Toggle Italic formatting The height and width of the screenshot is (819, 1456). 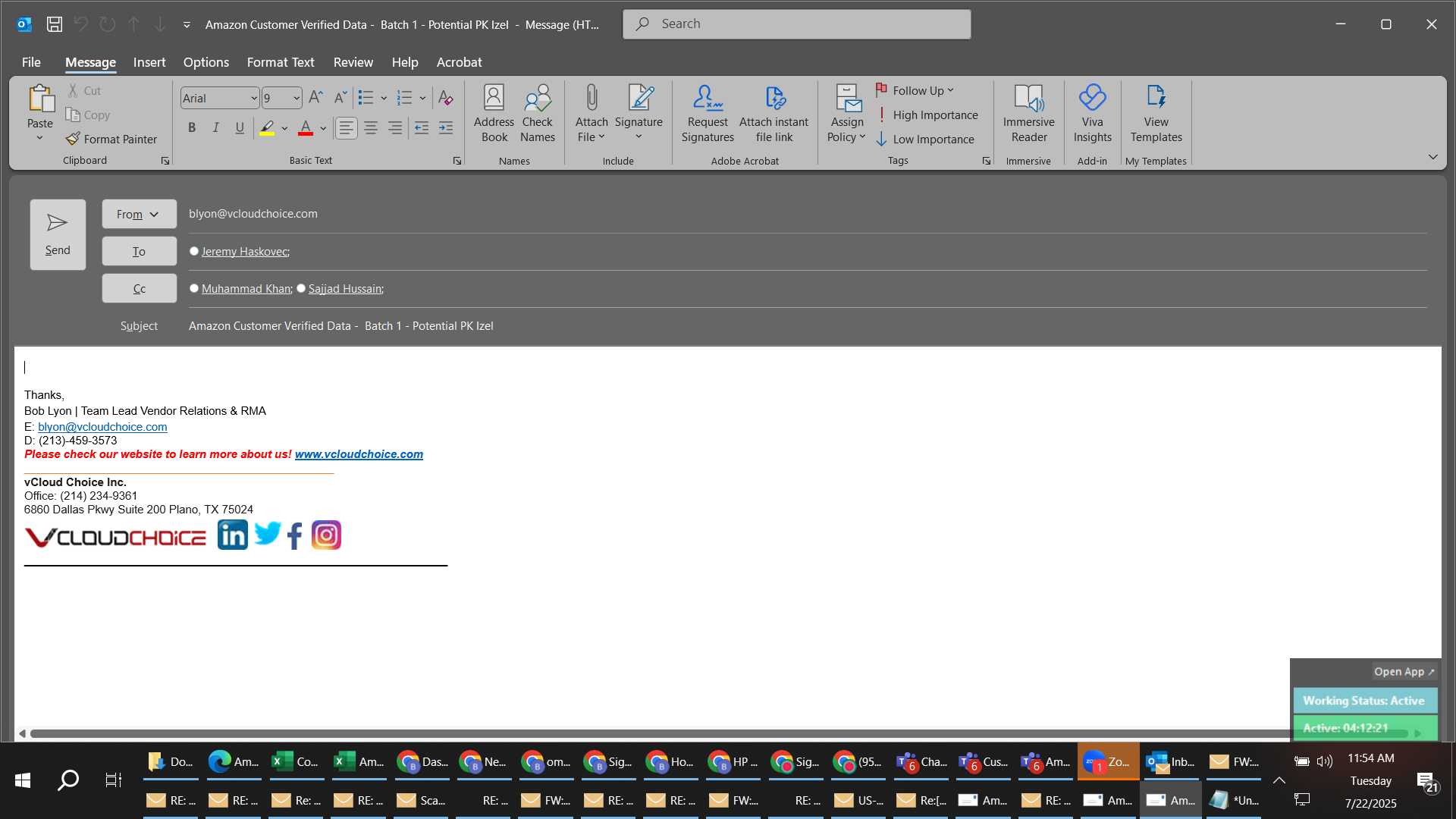[x=216, y=128]
